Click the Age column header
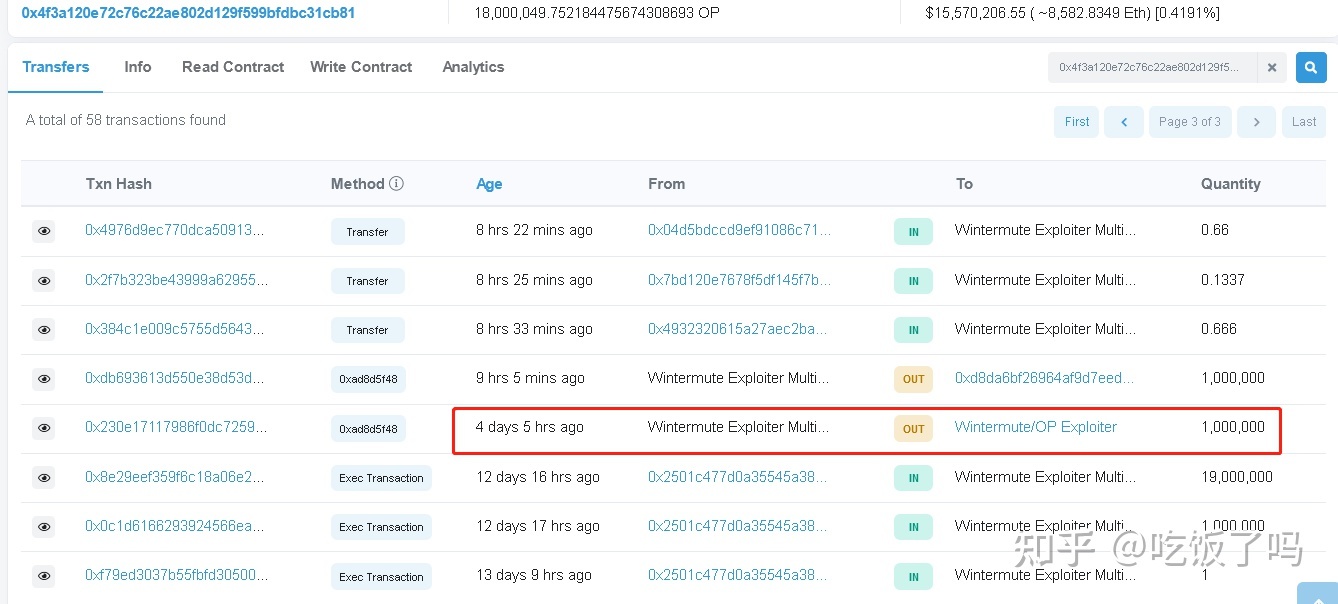The height and width of the screenshot is (604, 1338). click(x=489, y=184)
